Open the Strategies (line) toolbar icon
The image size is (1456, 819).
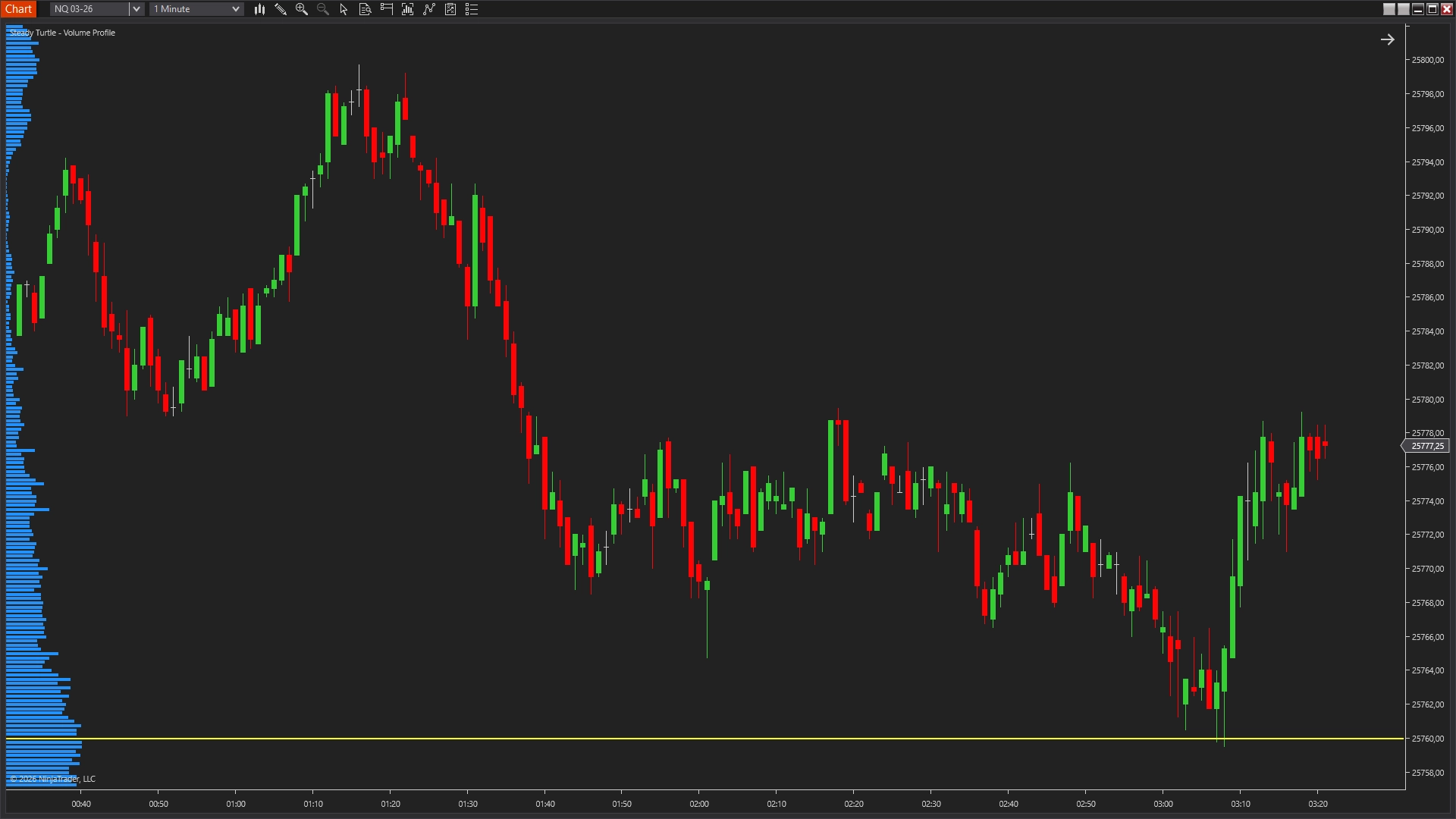[428, 9]
